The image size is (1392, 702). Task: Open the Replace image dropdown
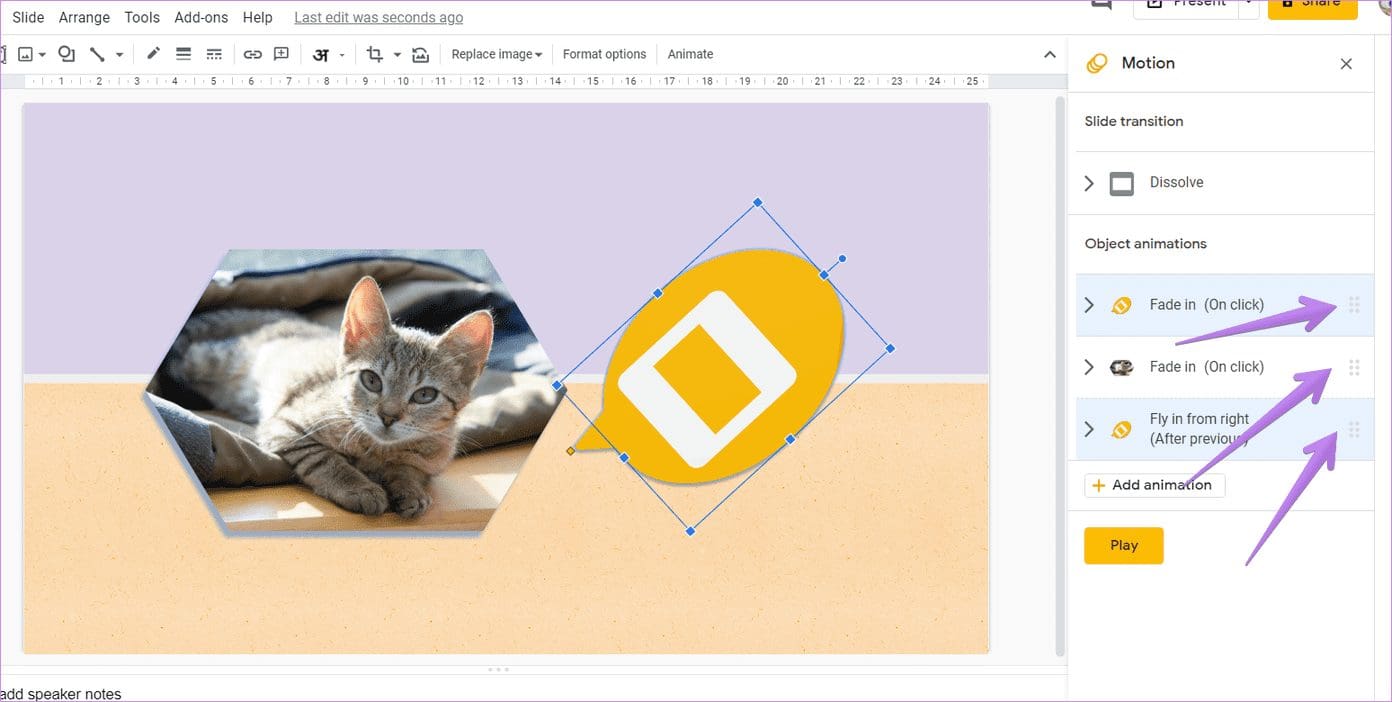(x=496, y=54)
